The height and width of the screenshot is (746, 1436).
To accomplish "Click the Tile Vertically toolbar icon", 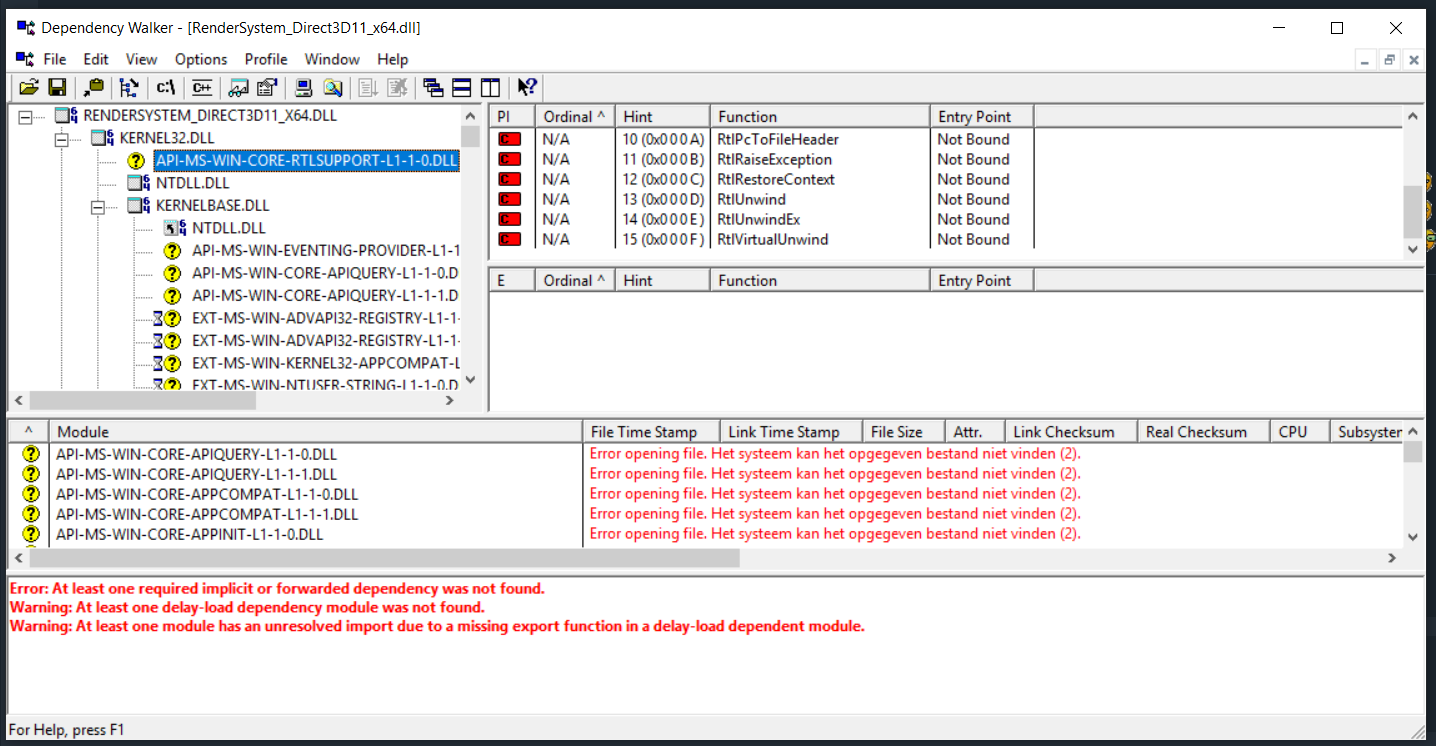I will (490, 88).
